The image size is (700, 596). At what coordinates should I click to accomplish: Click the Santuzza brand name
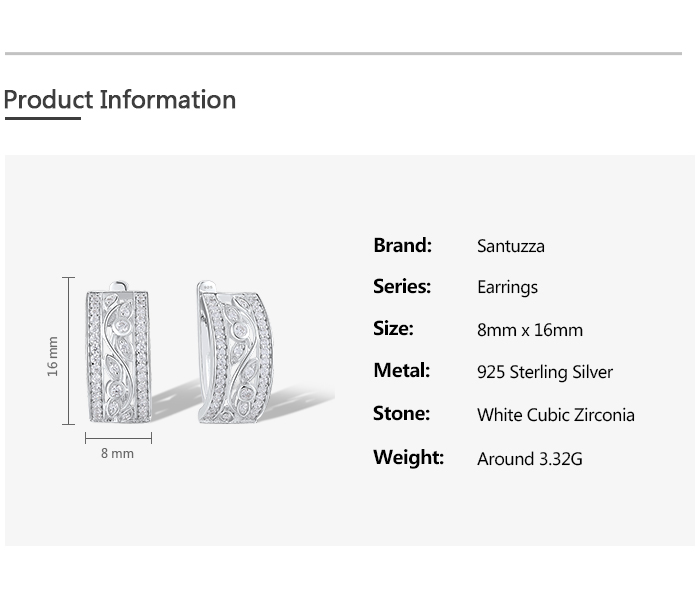click(x=510, y=247)
